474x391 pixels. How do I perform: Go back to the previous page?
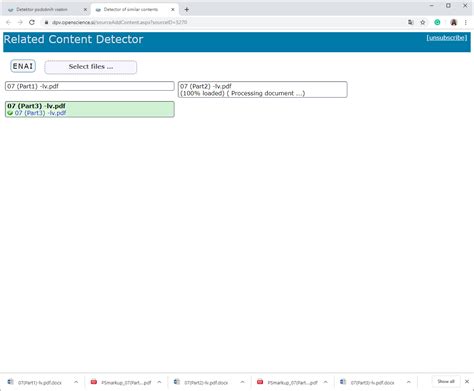9,22
